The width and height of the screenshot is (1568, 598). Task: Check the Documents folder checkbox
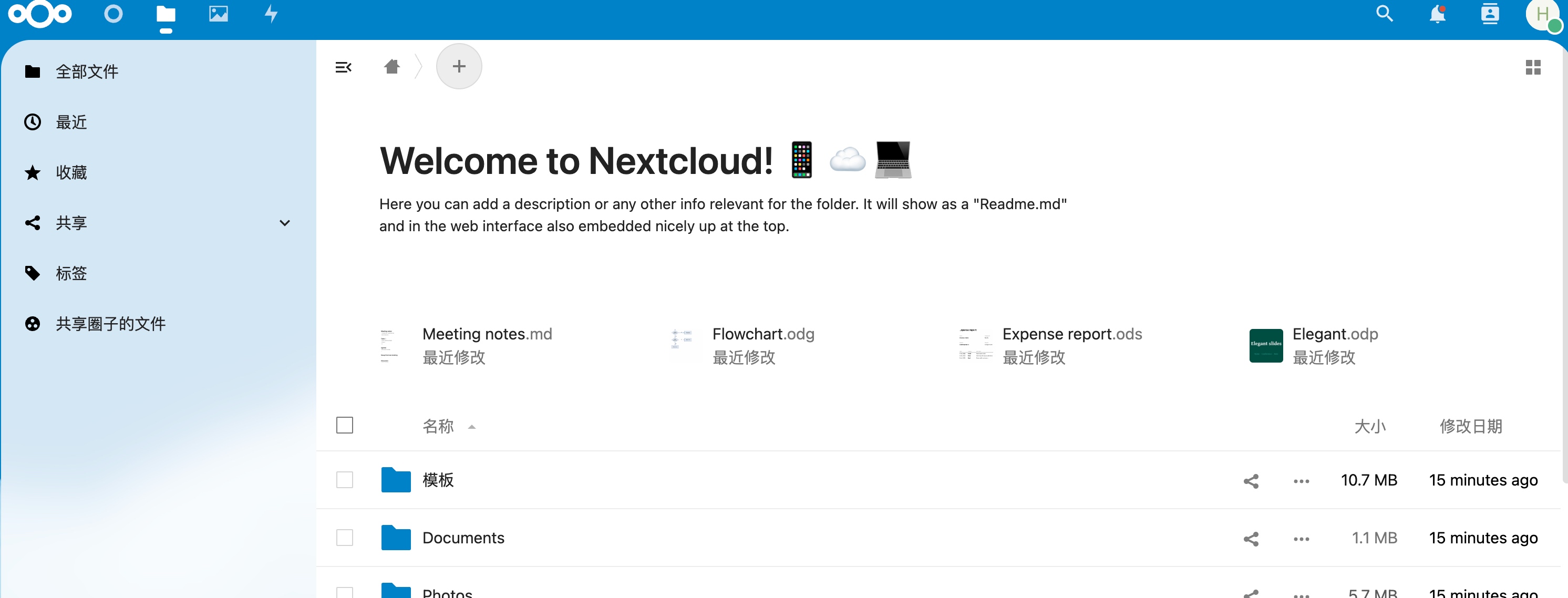345,538
